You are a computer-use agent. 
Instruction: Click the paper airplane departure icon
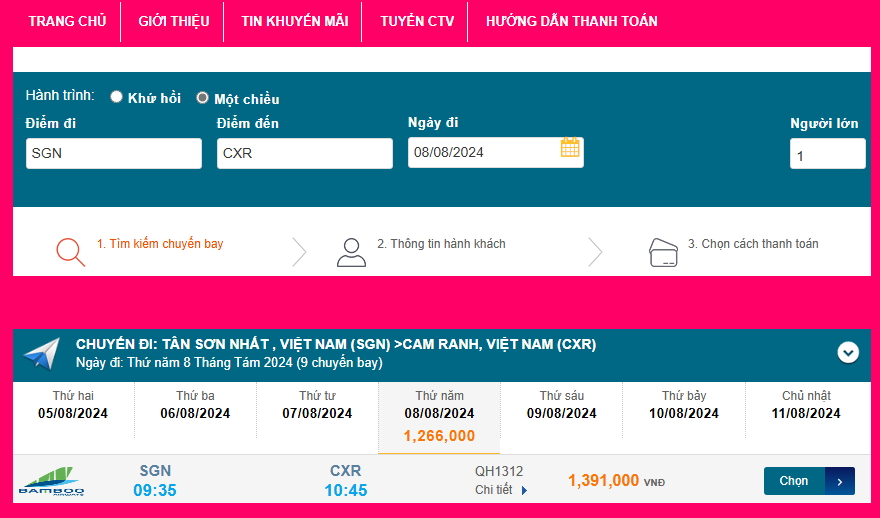(42, 353)
